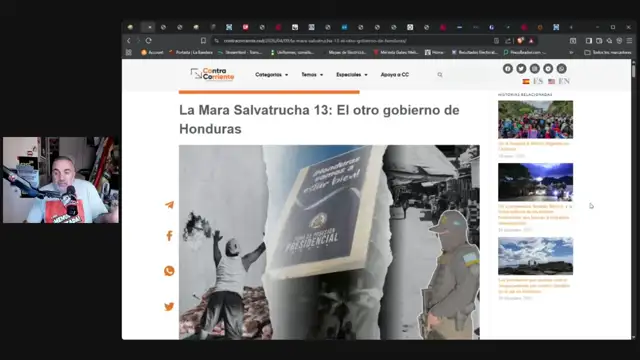Toggle the browser sidebar panel icon

[589, 41]
